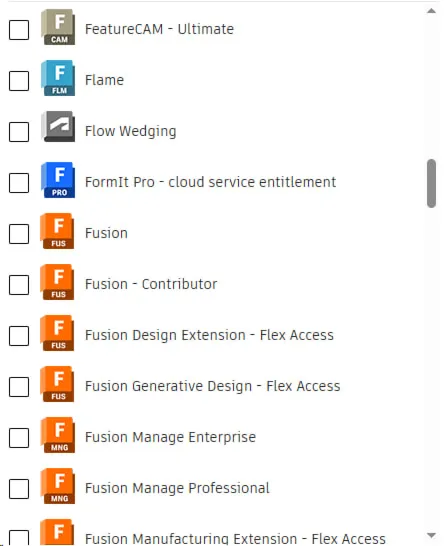This screenshot has height=546, width=444.
Task: Click the Fusion Manage Enterprise MNG icon
Action: pyautogui.click(x=58, y=435)
